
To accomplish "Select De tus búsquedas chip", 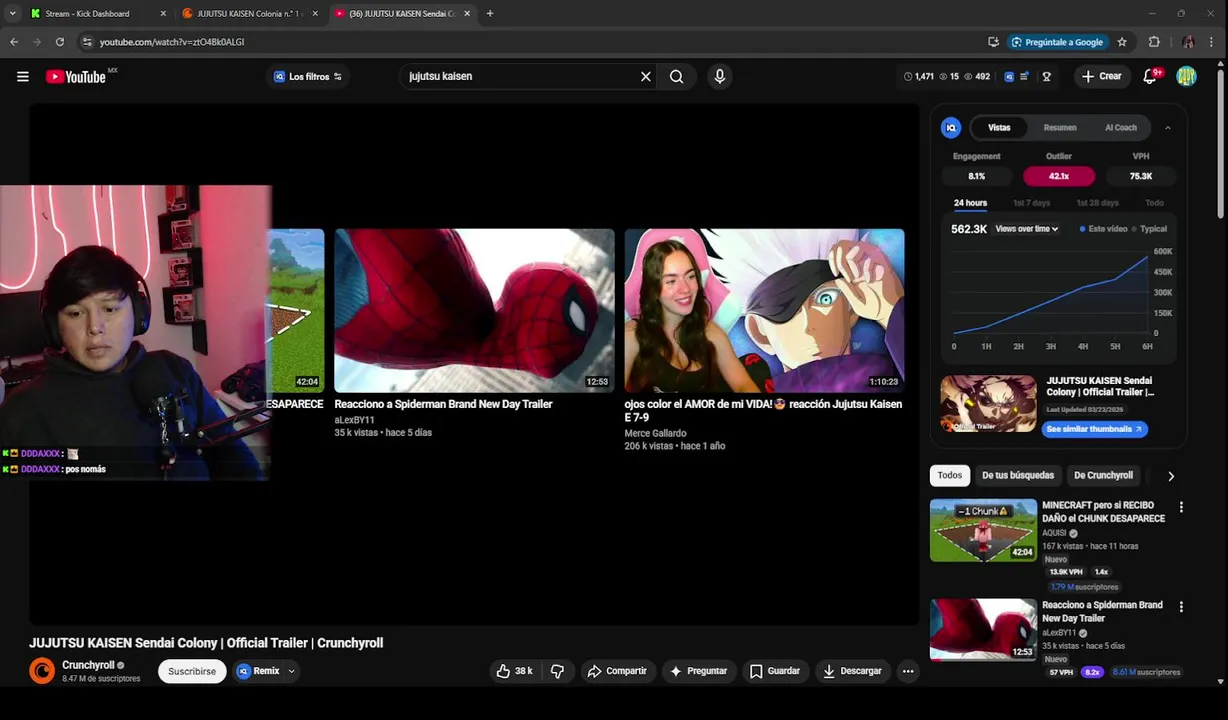I will 1018,475.
